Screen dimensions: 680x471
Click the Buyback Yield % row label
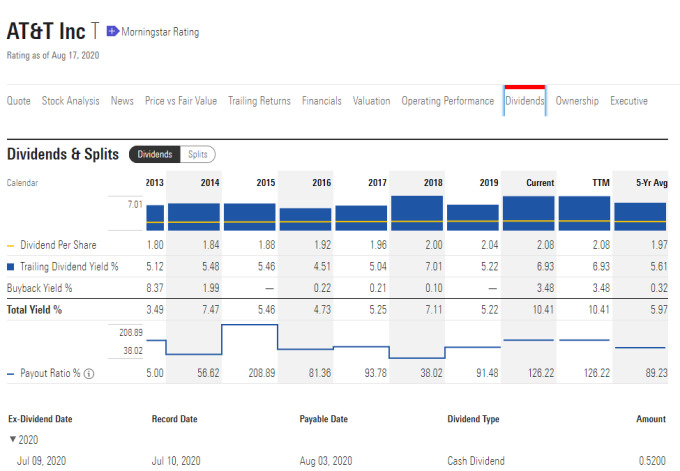(39, 288)
